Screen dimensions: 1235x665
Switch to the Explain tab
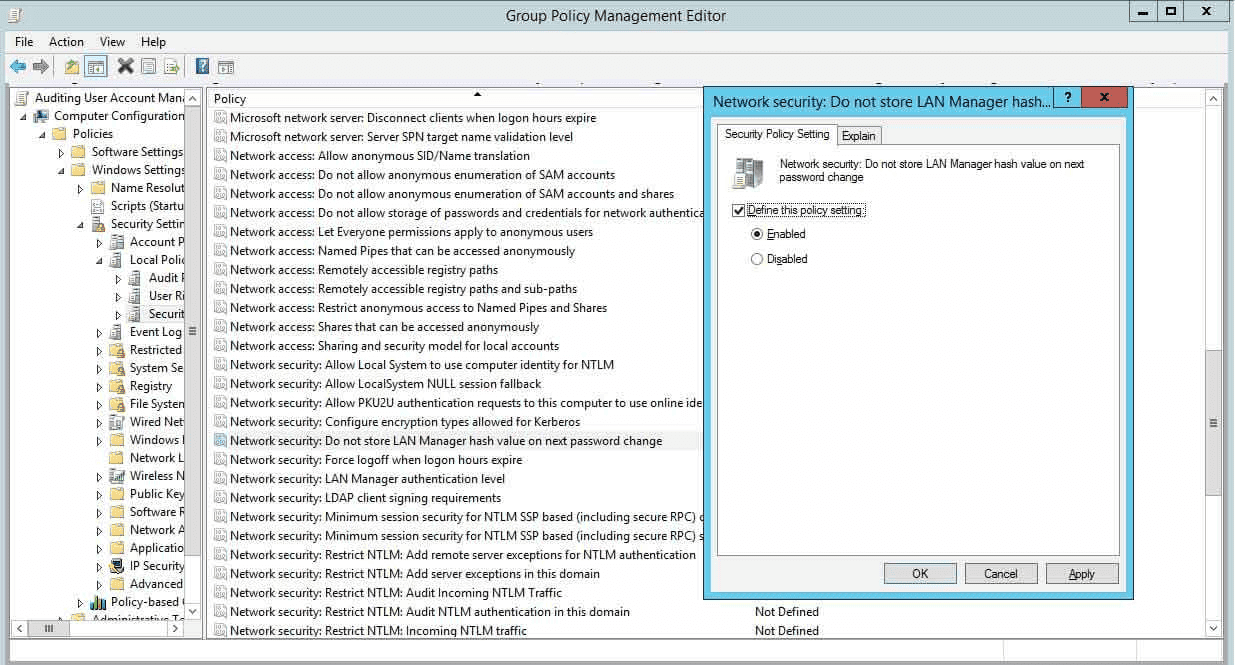click(x=859, y=134)
